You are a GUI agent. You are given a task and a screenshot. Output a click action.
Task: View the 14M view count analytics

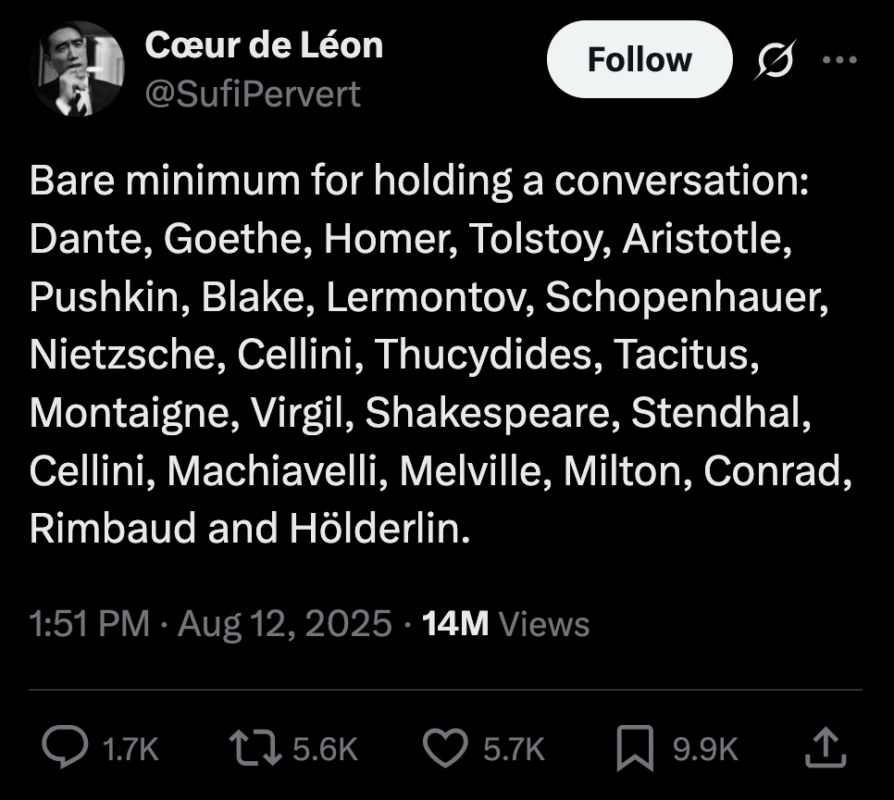coord(455,625)
